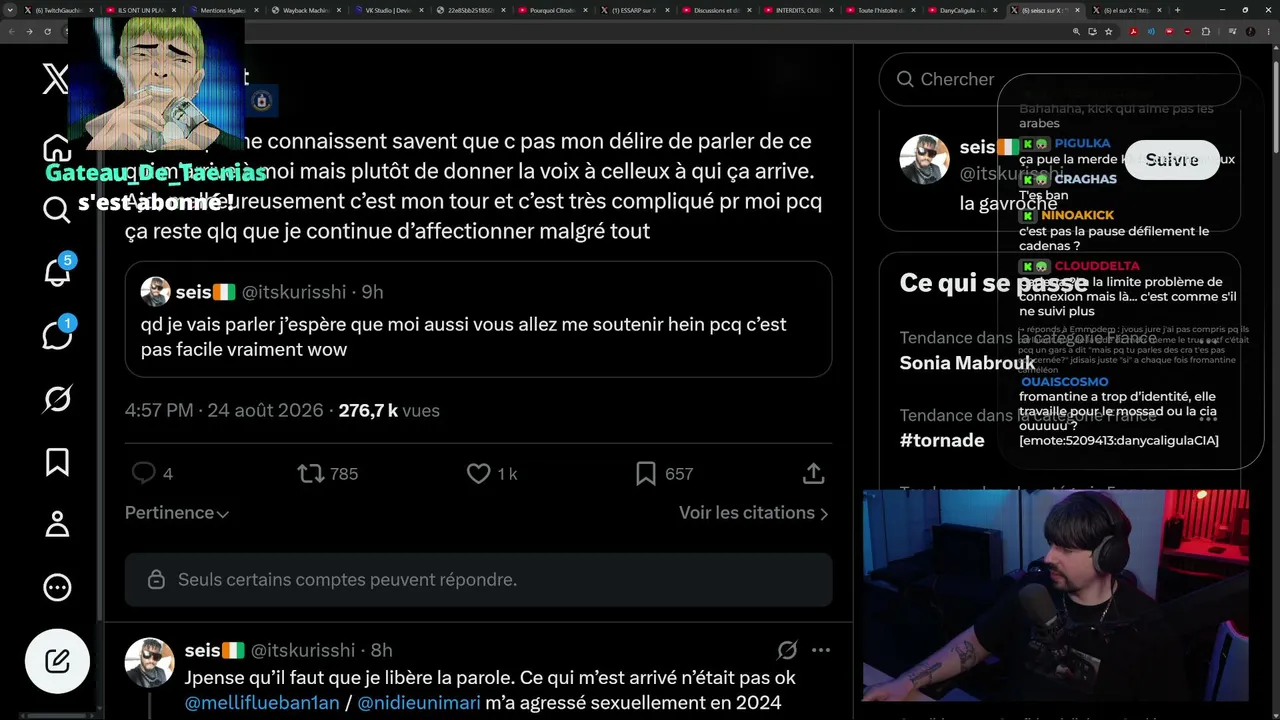The width and height of the screenshot is (1280, 720).
Task: Open the Sonia Mabrouk trend
Action: [966, 363]
